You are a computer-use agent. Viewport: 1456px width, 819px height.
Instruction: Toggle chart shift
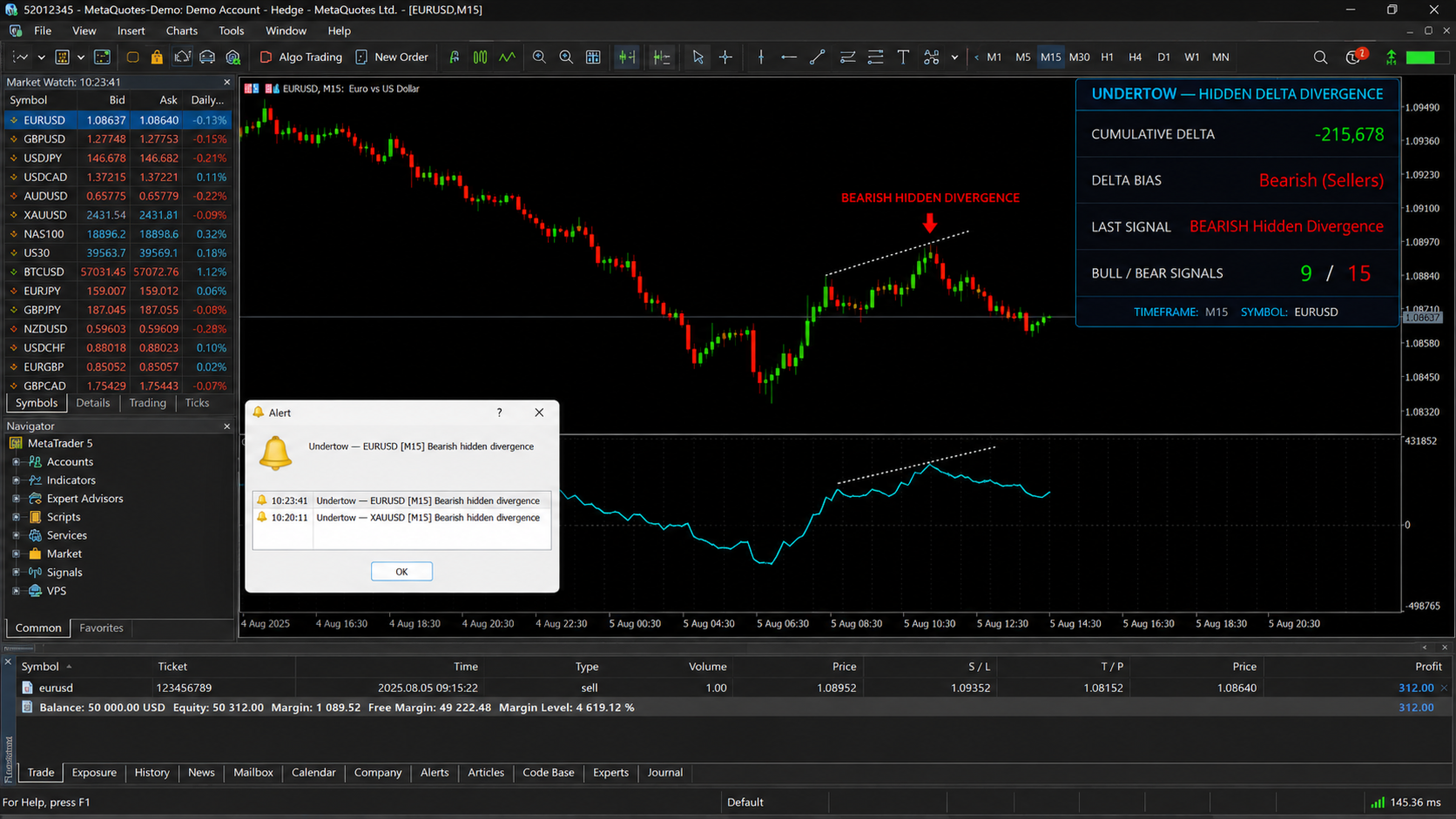click(x=662, y=57)
